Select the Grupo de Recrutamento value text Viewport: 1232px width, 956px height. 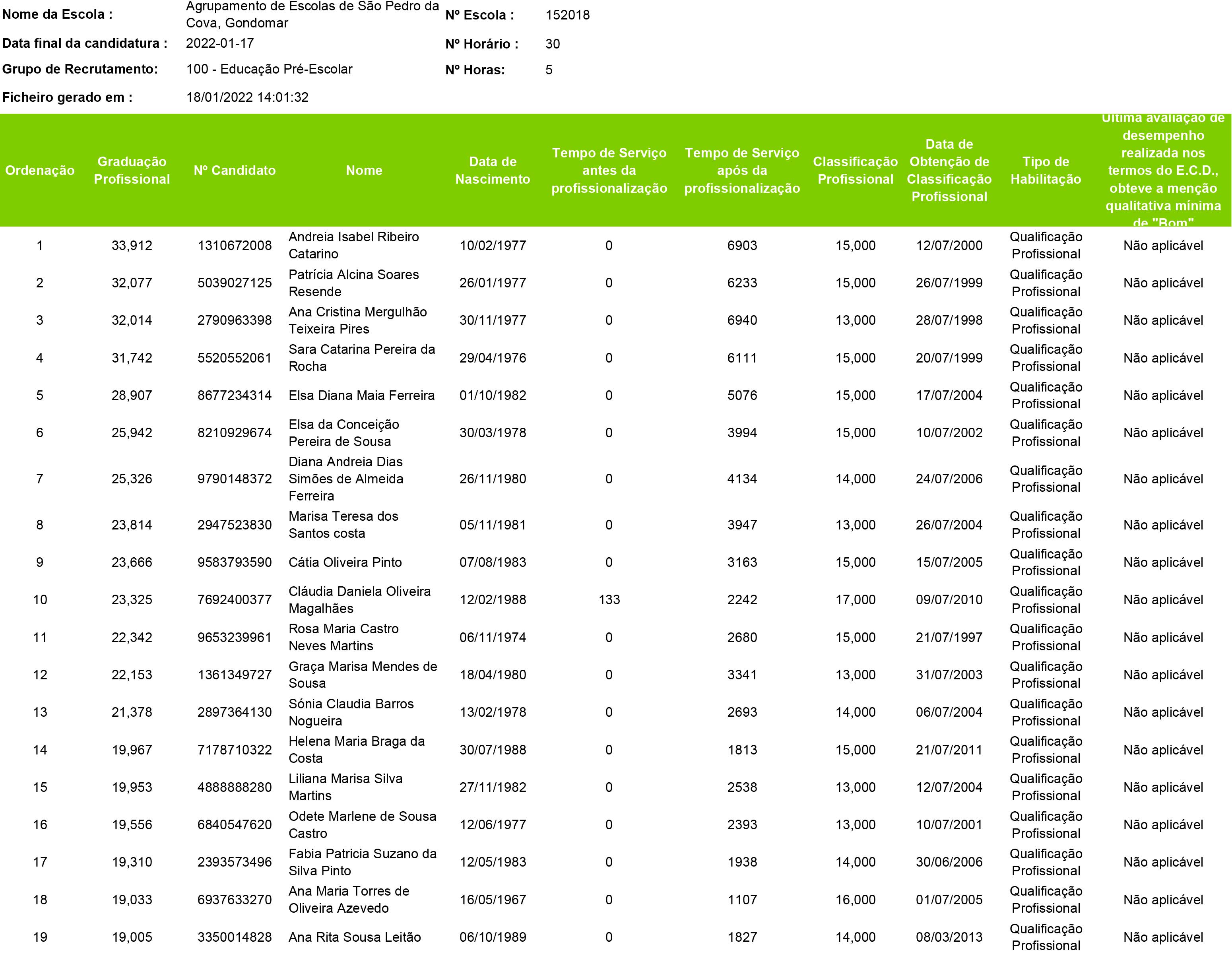pyautogui.click(x=269, y=70)
